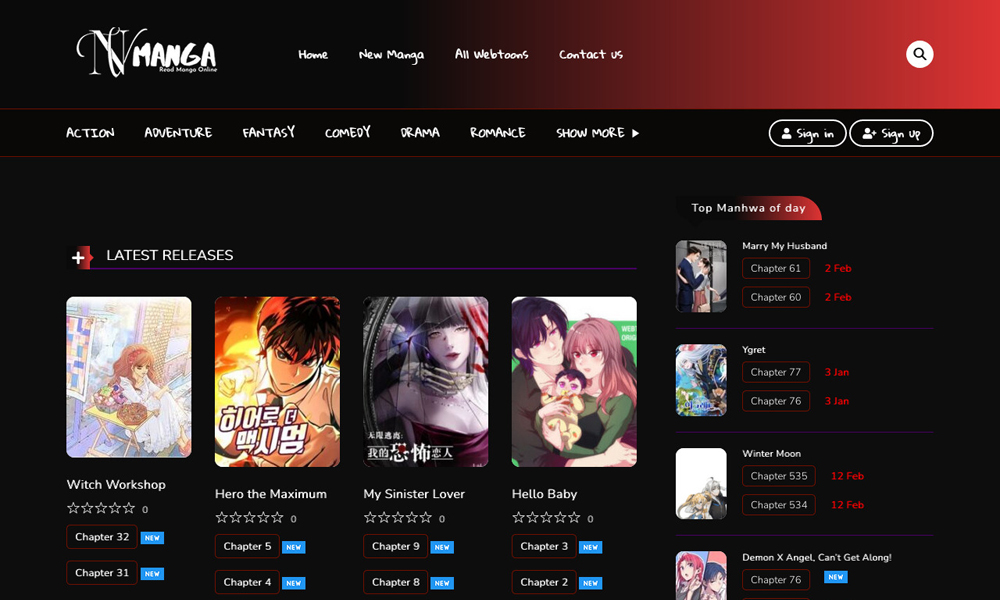This screenshot has width=1000, height=600.
Task: Click the NV Manga logo
Action: tap(147, 53)
